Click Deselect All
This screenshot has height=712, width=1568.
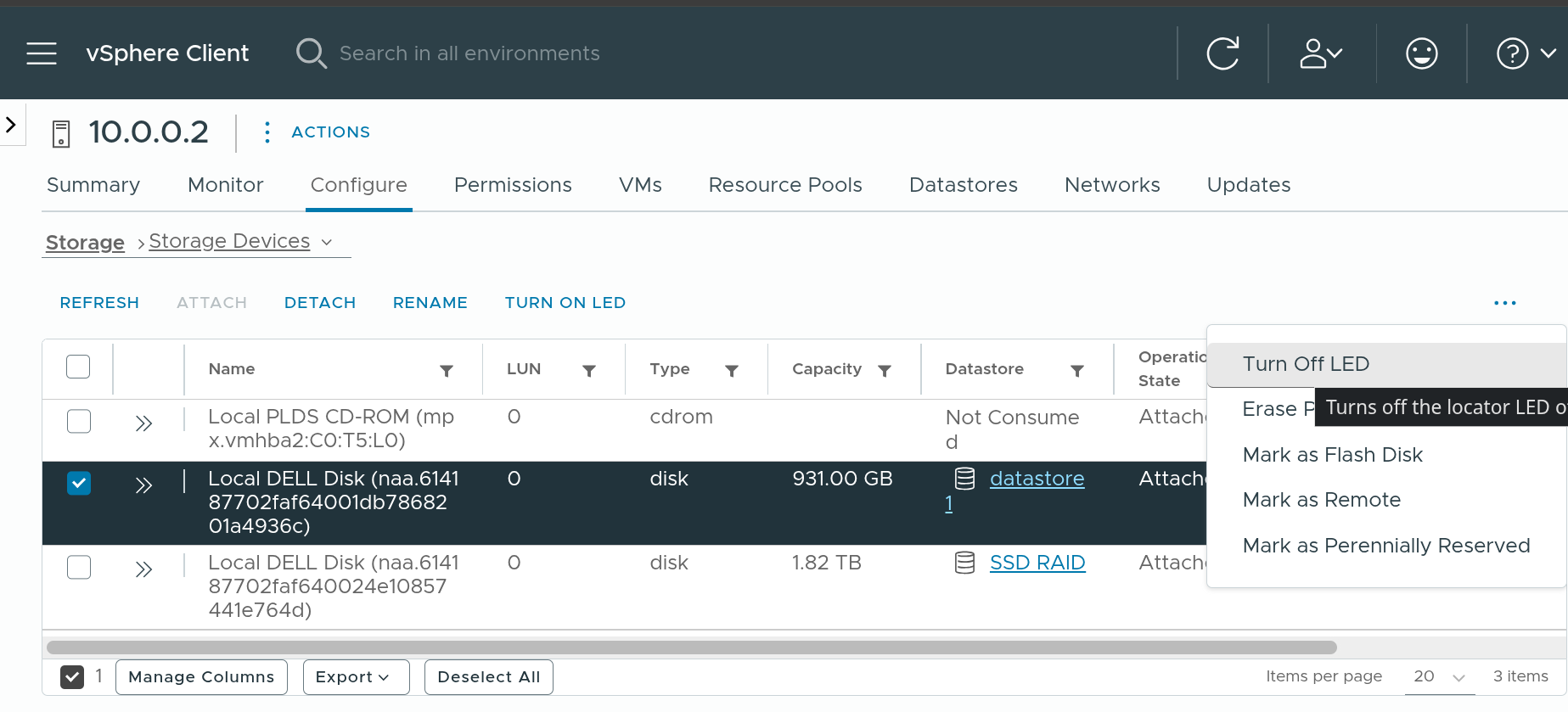[x=489, y=677]
